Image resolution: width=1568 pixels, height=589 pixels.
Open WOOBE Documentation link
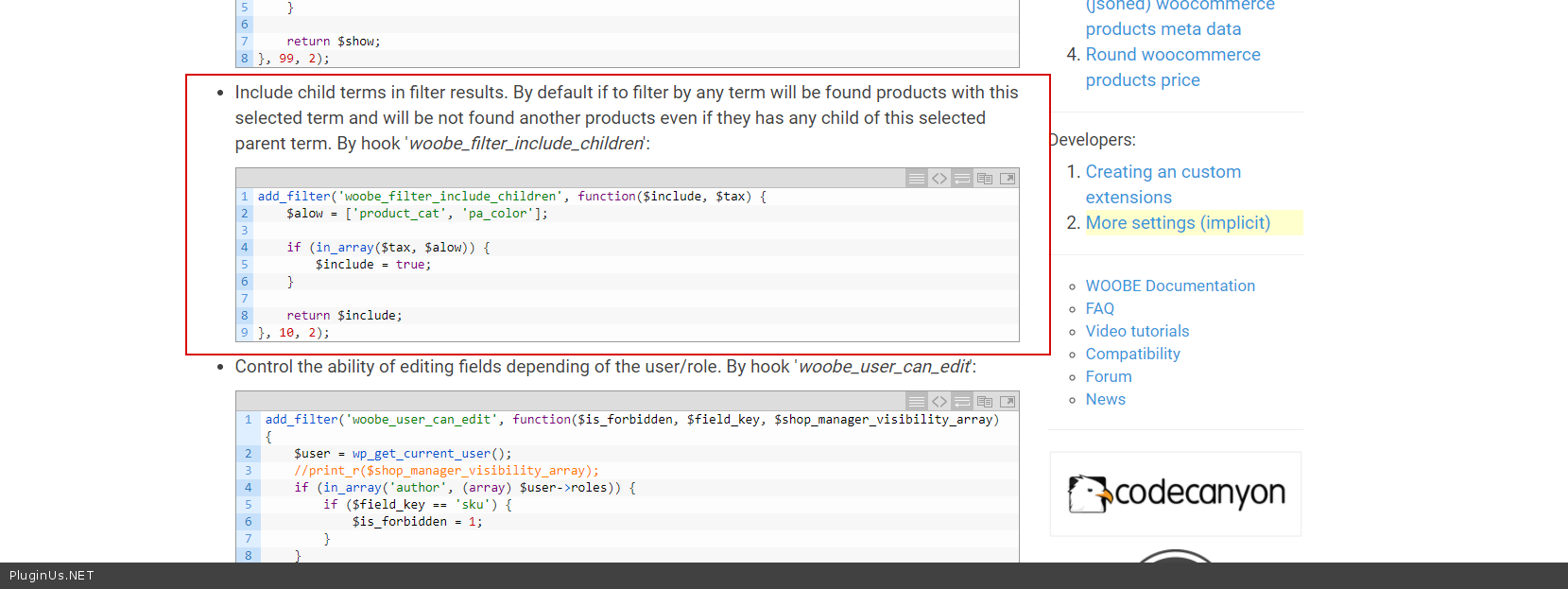[1170, 286]
